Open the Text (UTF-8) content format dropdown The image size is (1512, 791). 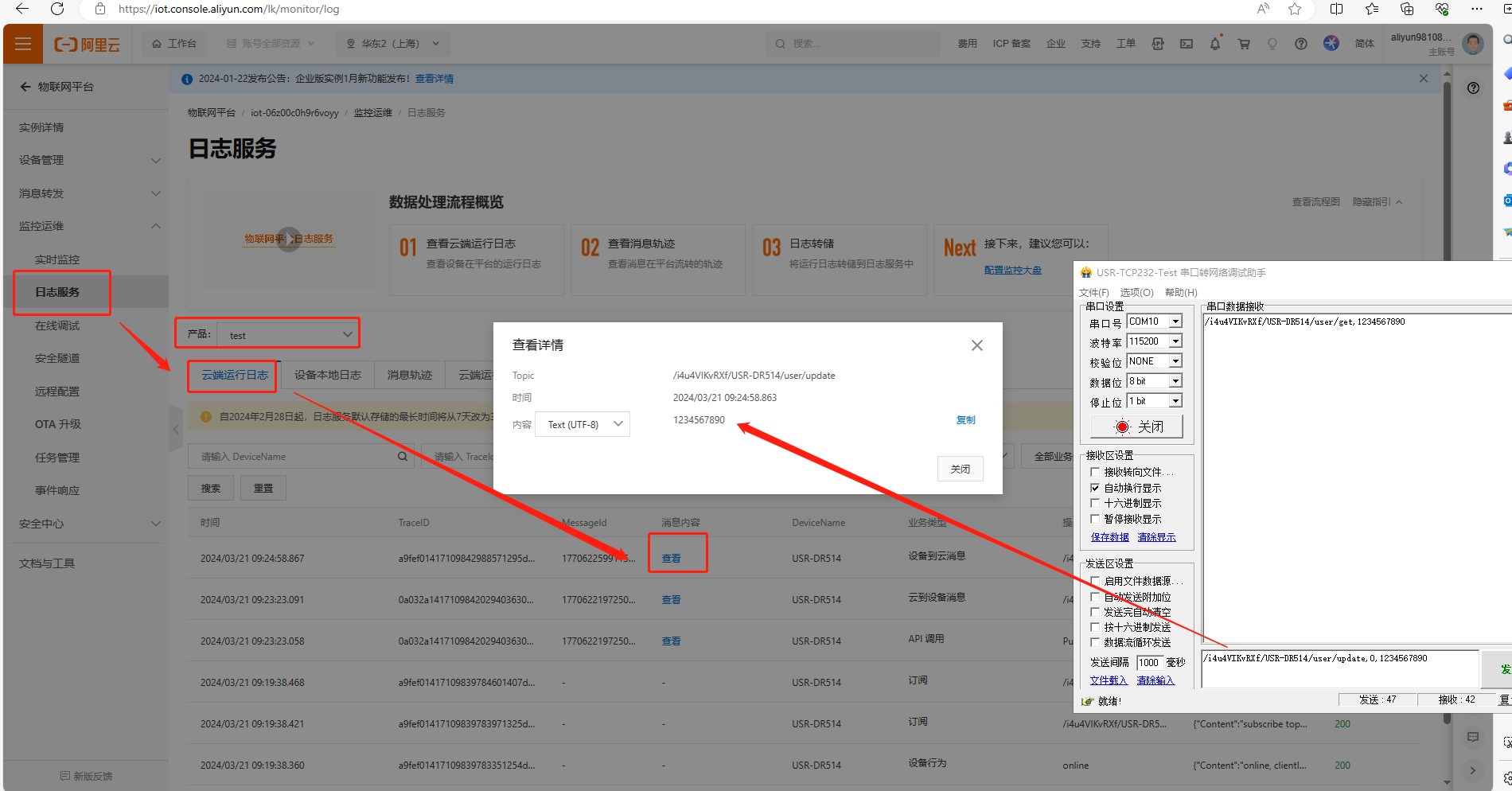coord(583,424)
